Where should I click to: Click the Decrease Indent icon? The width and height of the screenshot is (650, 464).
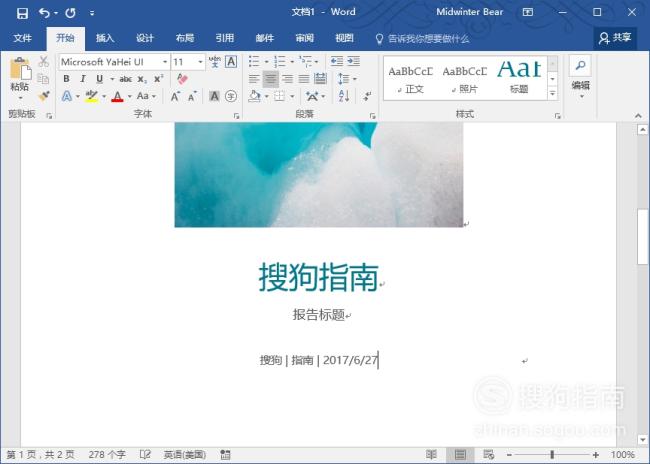click(337, 62)
